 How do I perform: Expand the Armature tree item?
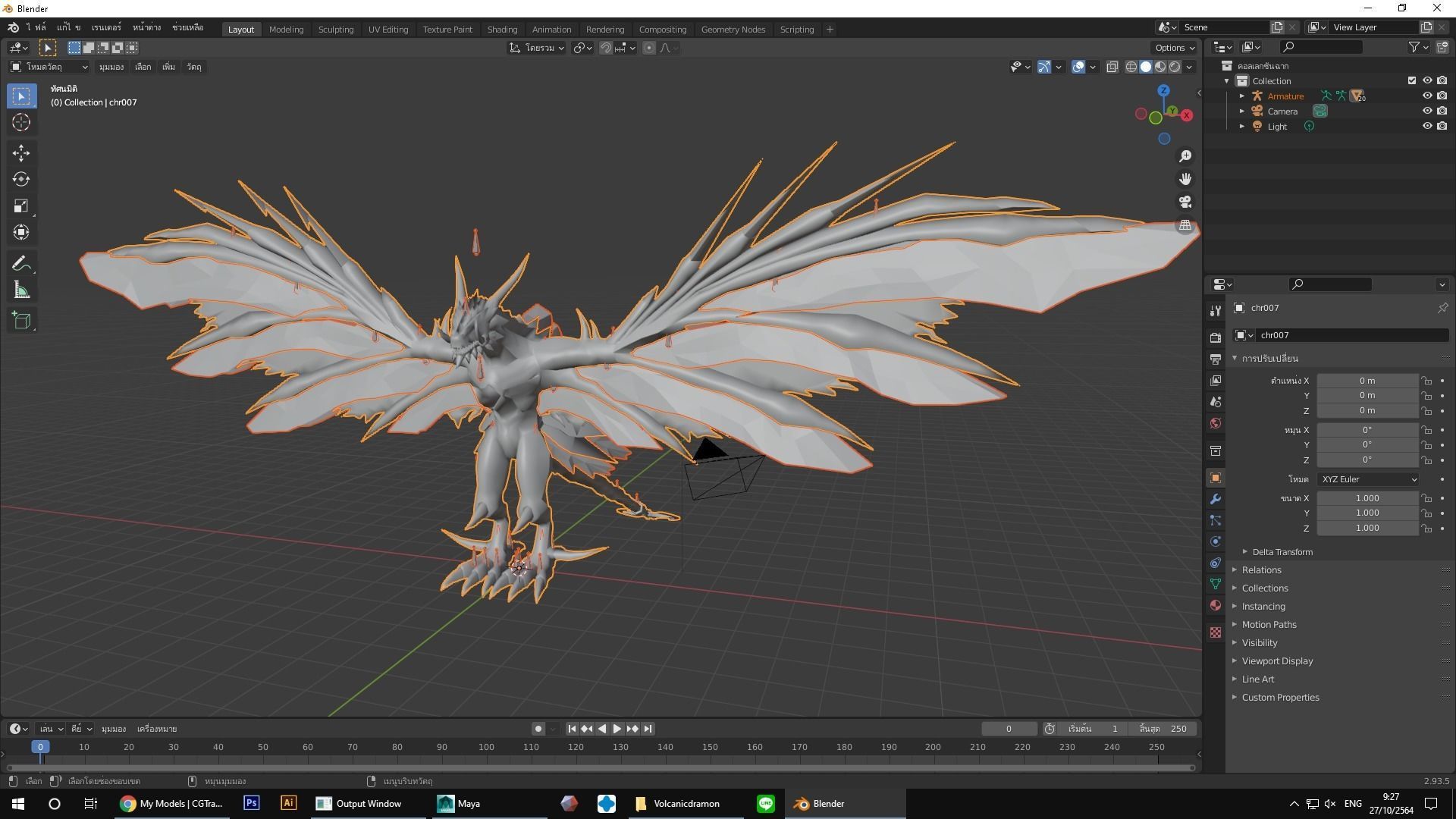coord(1242,96)
